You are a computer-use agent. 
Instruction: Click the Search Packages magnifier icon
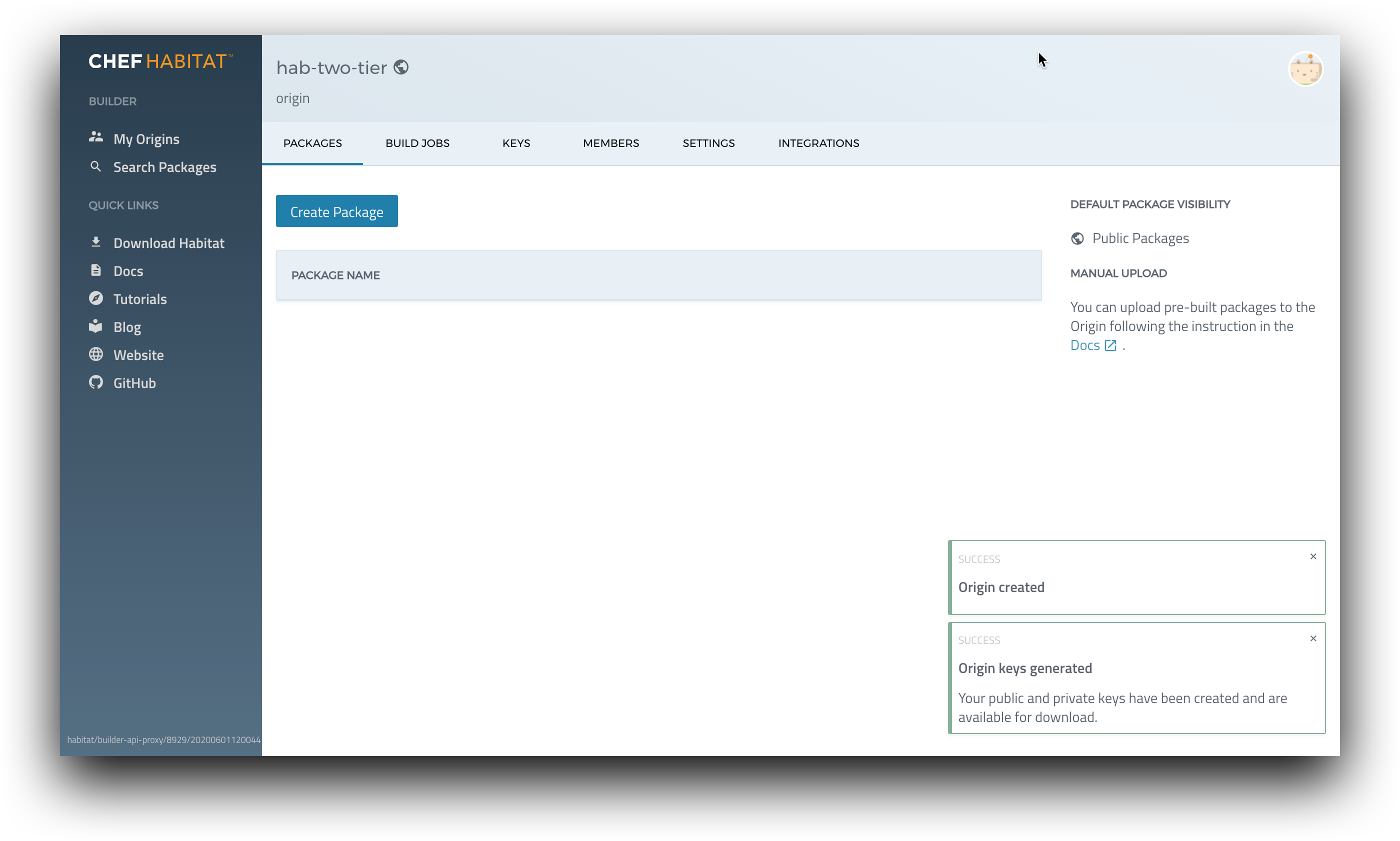[x=96, y=166]
